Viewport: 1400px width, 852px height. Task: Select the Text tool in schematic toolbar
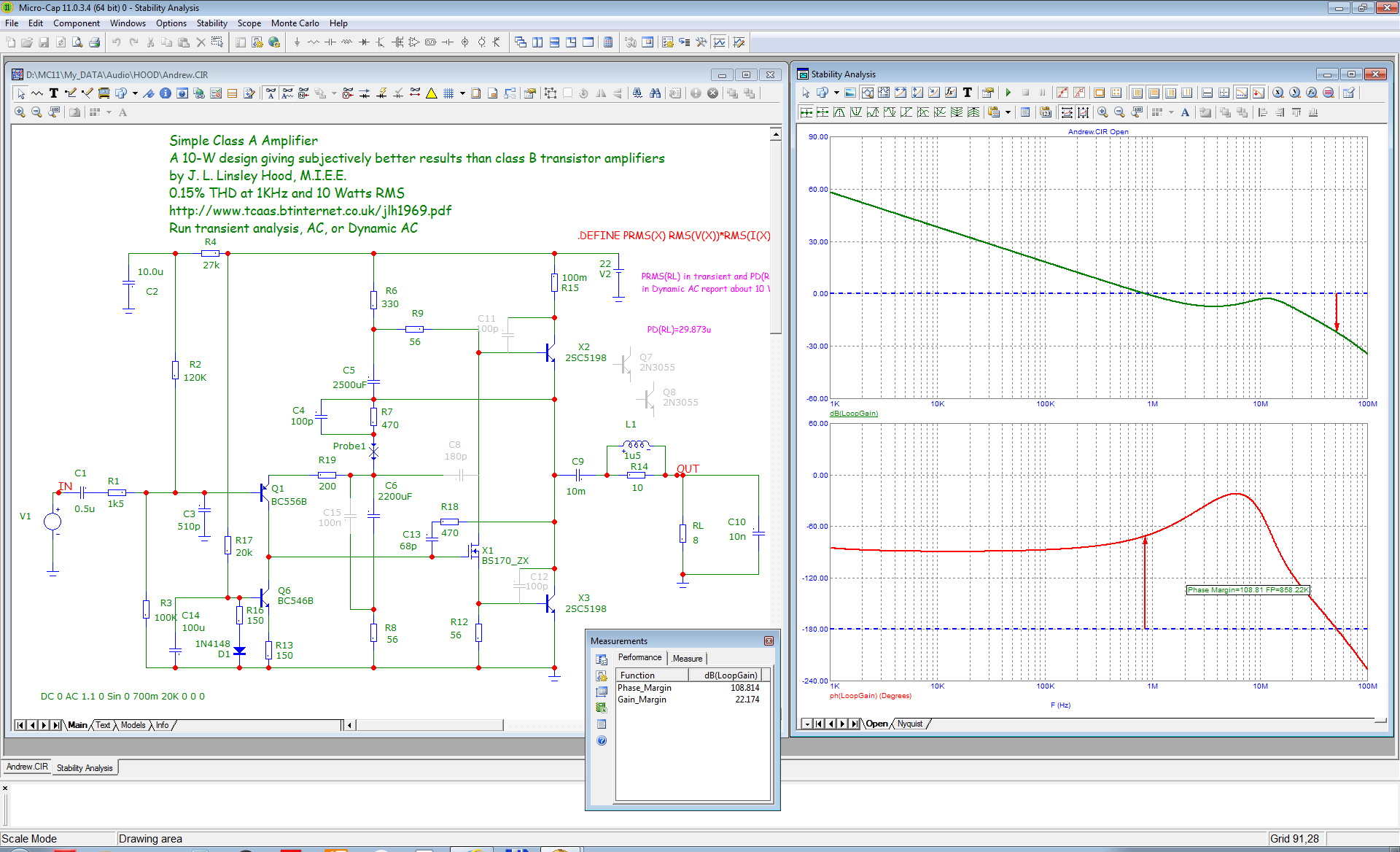(x=53, y=93)
